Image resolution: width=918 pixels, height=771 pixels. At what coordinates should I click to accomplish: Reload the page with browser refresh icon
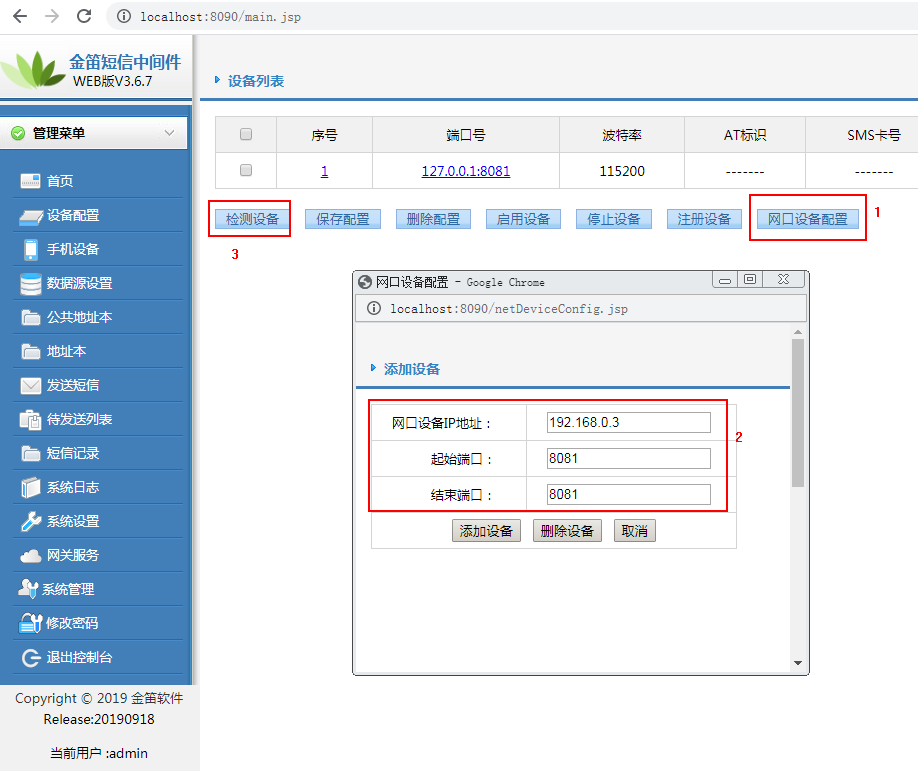[x=84, y=16]
